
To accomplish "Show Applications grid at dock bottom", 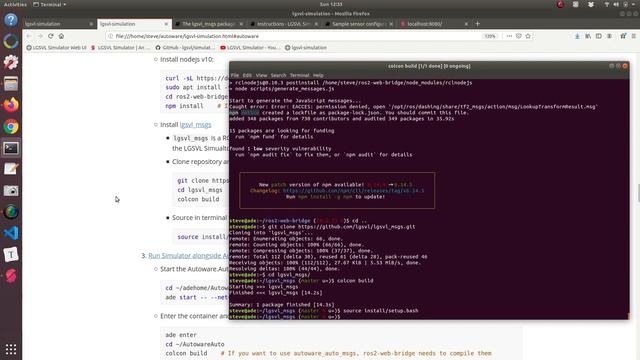I will [x=11, y=349].
